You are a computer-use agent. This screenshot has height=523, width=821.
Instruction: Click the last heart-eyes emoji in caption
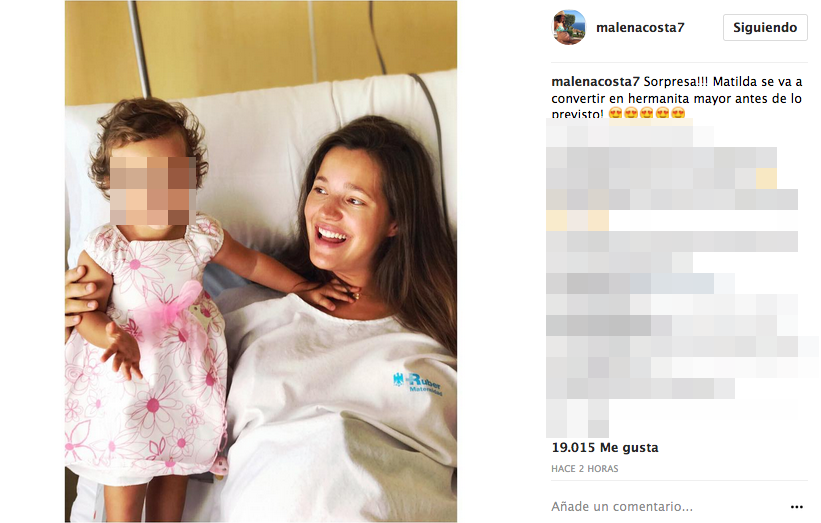coord(678,113)
